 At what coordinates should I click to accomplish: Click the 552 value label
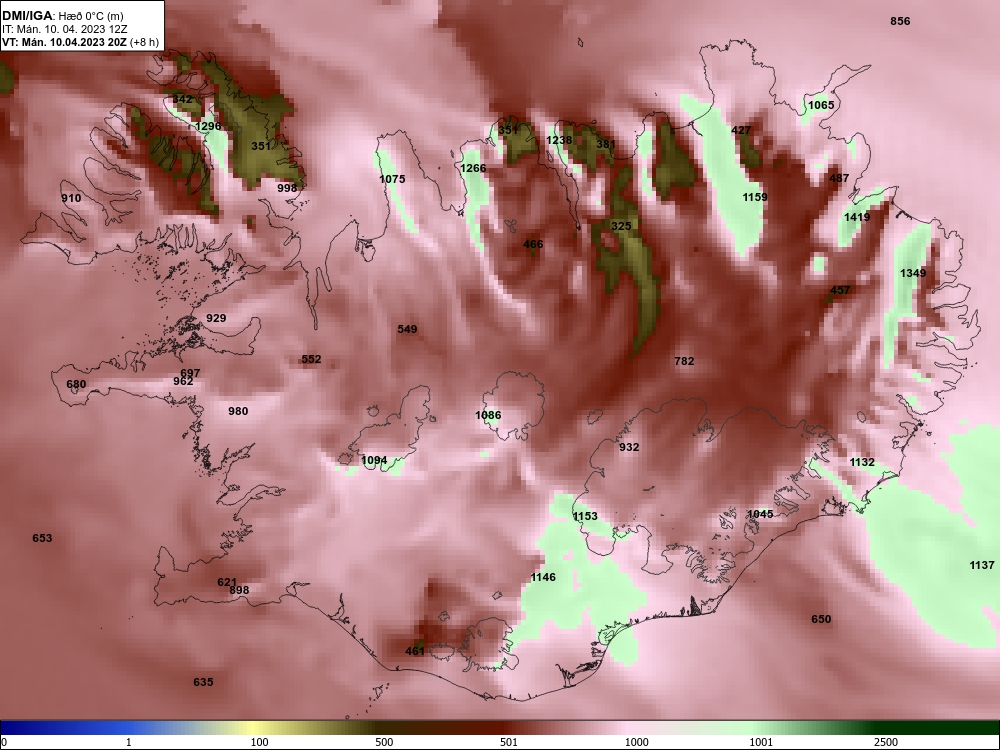(311, 359)
